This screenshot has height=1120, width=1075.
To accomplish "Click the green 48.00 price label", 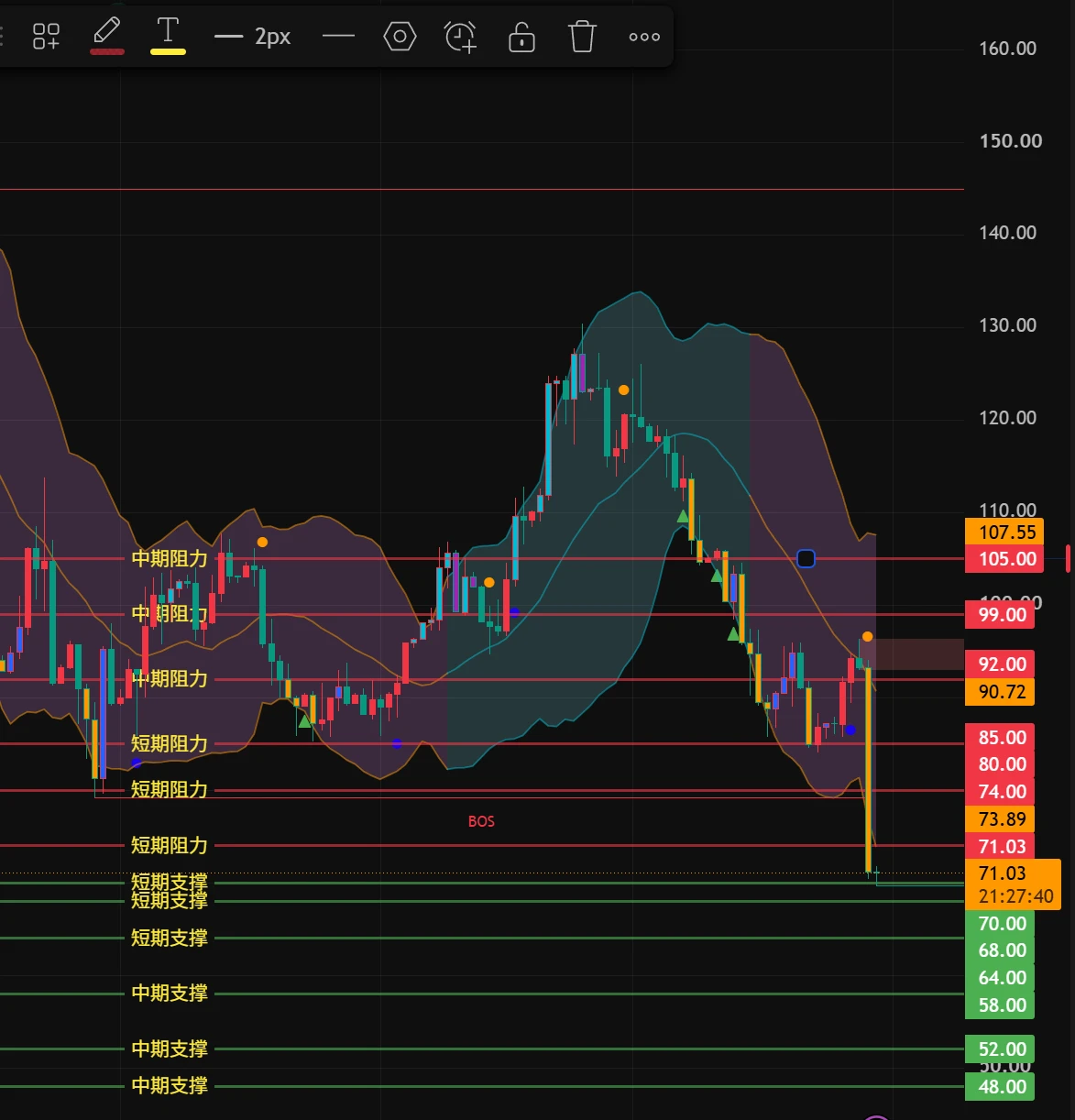I will (x=1001, y=1087).
